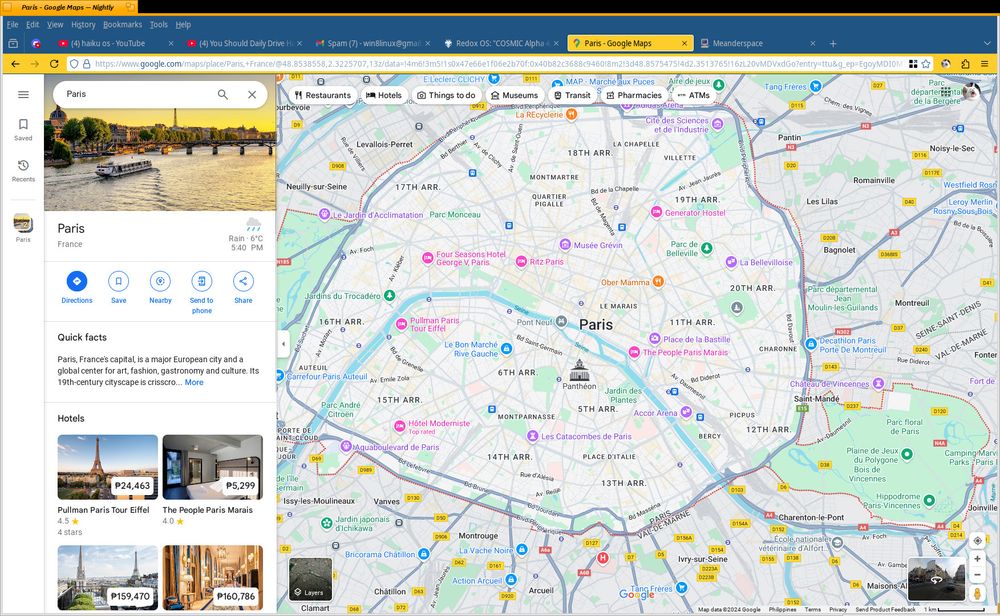The width and height of the screenshot is (1000, 616).
Task: Bookmark this page with star icon
Action: pos(925,64)
